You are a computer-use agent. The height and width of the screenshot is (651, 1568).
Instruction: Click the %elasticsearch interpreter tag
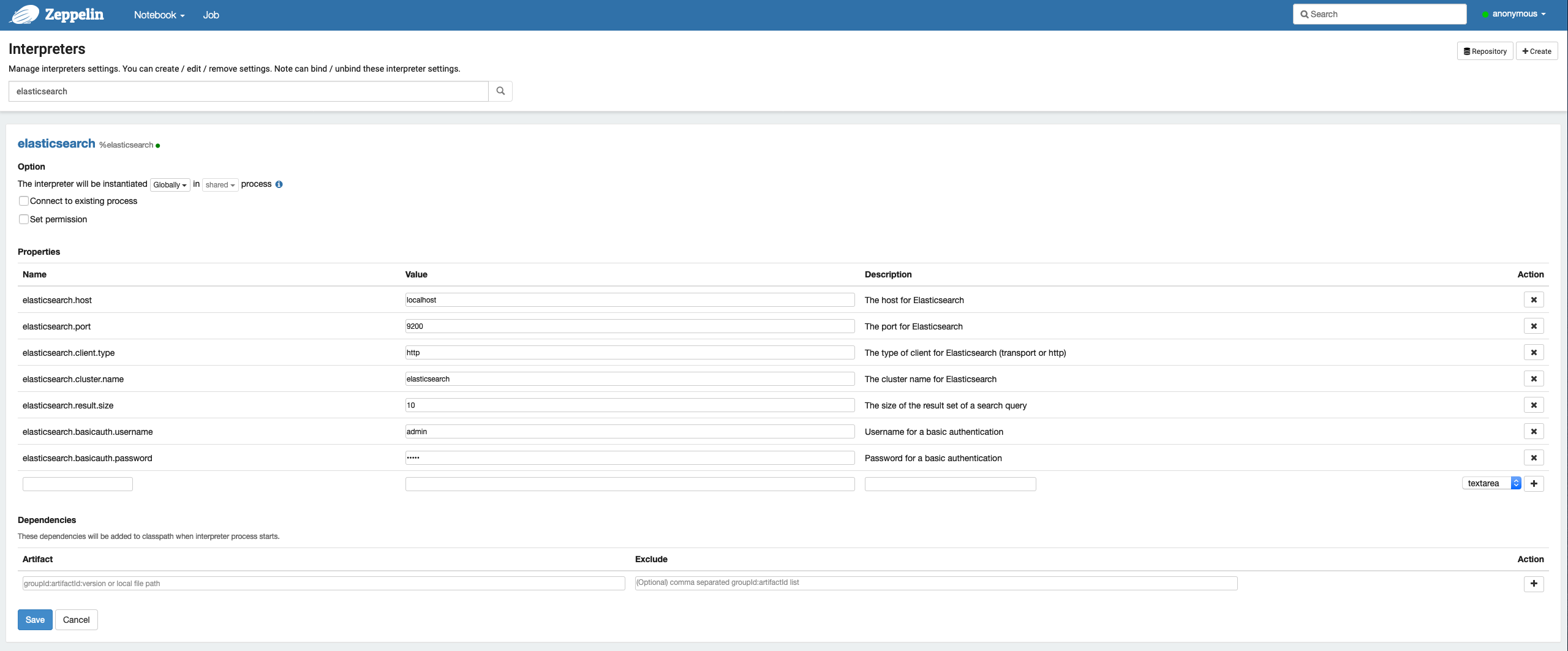coord(126,145)
